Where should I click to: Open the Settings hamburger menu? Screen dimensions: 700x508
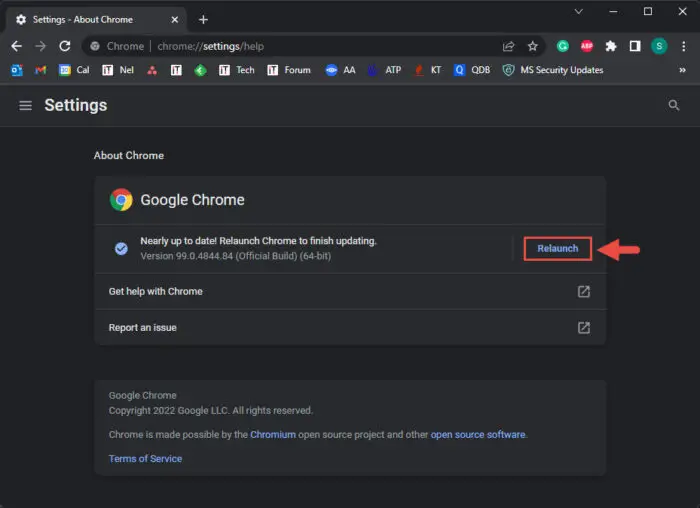[x=25, y=105]
